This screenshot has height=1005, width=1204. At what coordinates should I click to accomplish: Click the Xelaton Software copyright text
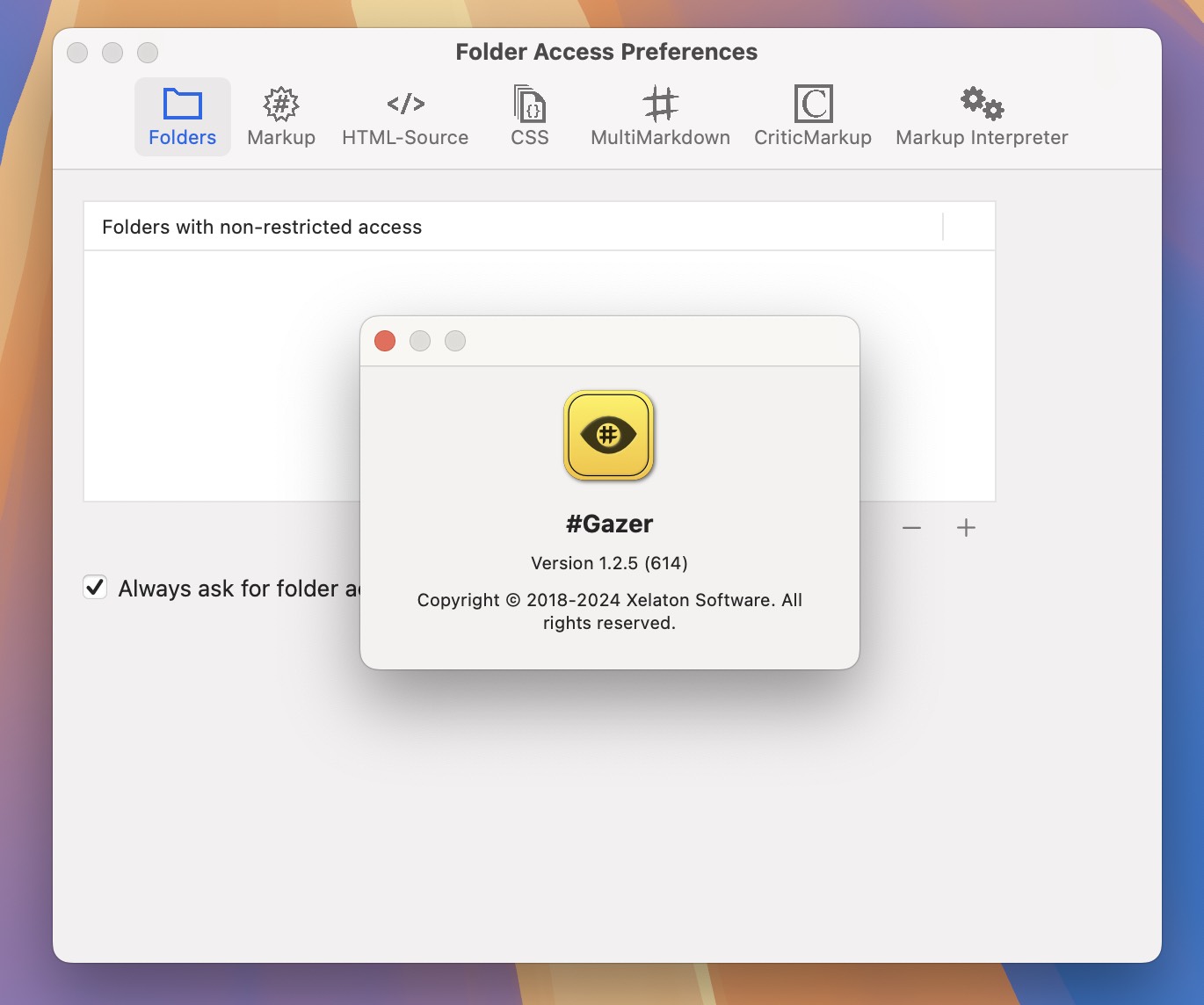point(609,611)
